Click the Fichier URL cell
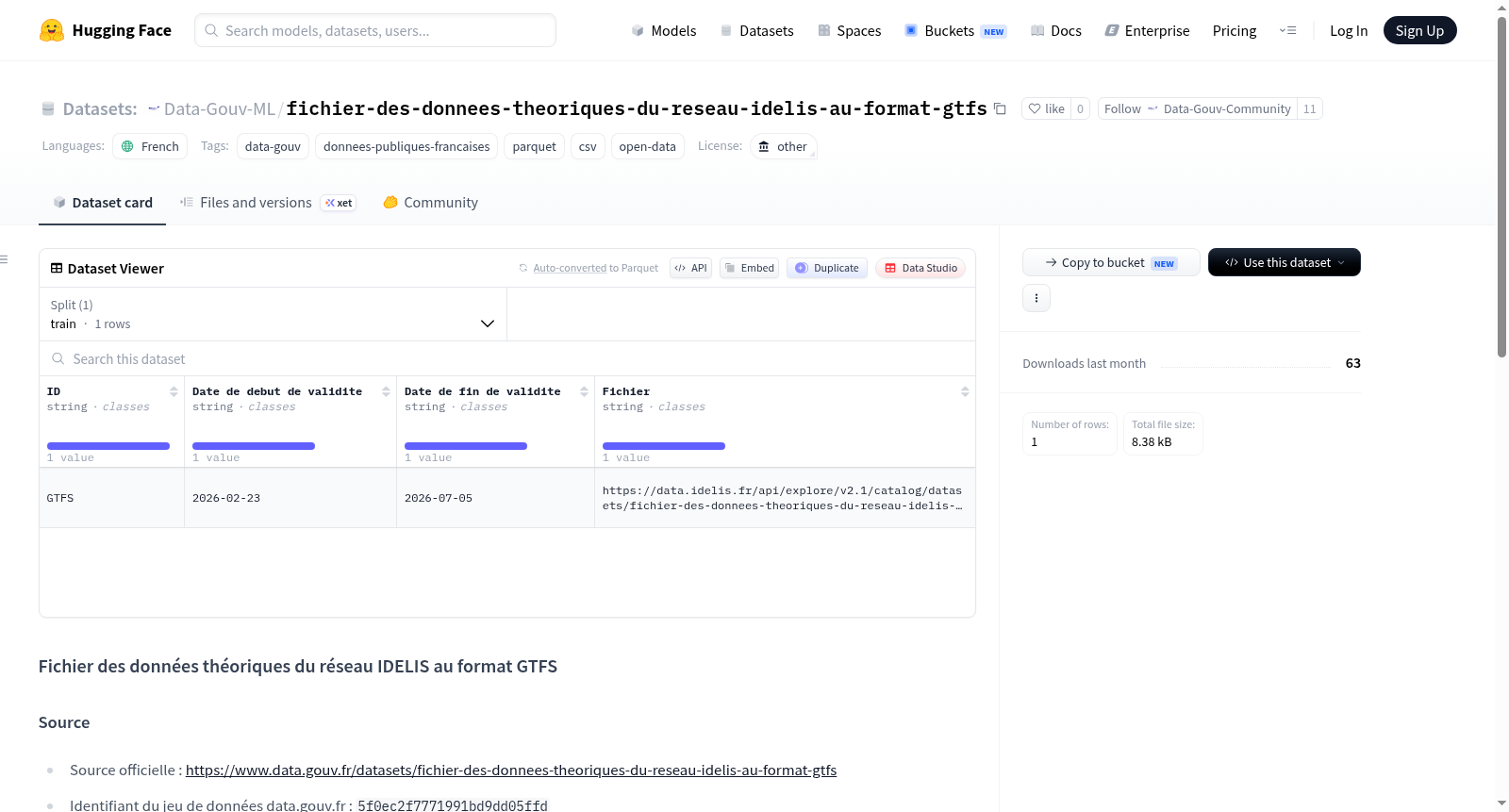Image resolution: width=1509 pixels, height=812 pixels. [x=785, y=498]
